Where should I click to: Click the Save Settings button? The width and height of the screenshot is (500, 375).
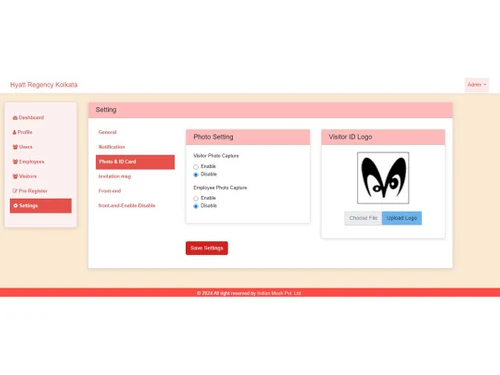[207, 248]
